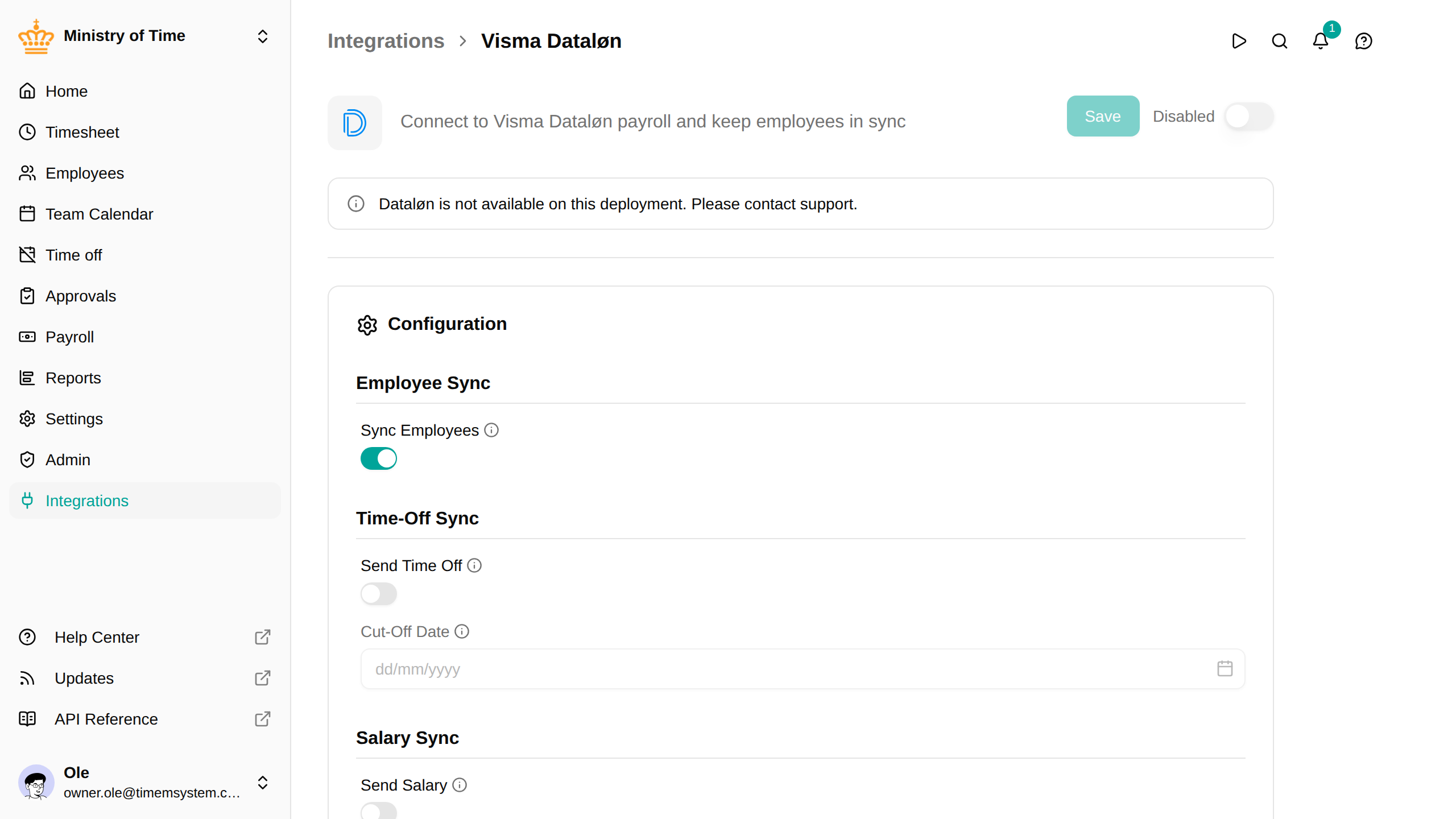Open the help chat icon
The image size is (1456, 819).
[1364, 41]
